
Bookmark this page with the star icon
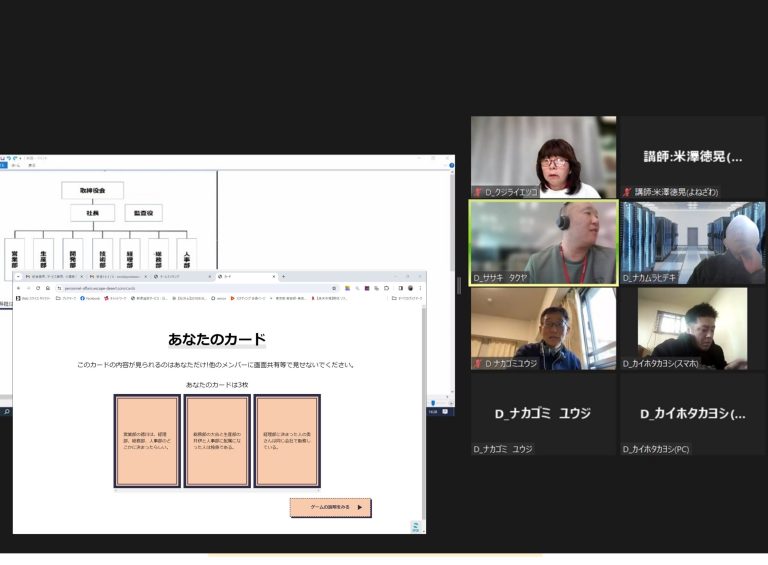(x=334, y=288)
